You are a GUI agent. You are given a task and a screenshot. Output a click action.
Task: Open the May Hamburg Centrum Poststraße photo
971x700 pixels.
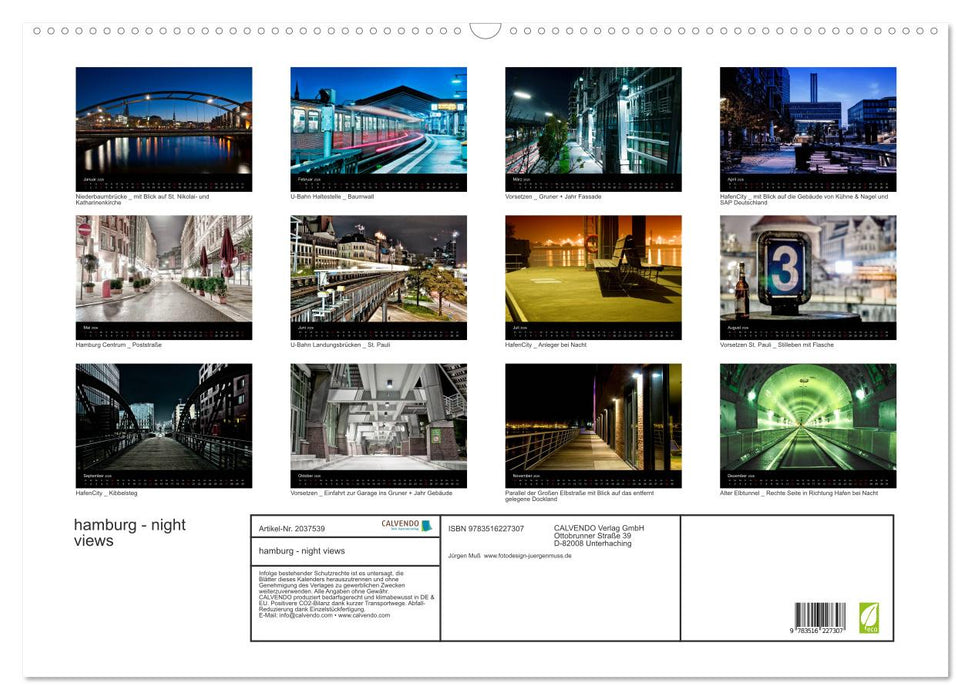164,277
